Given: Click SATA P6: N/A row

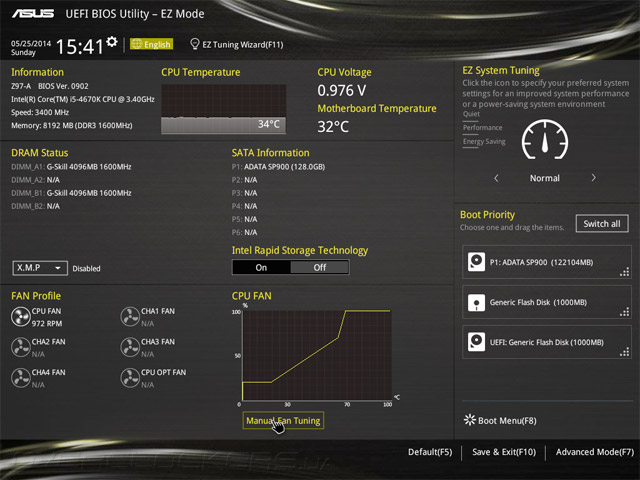Looking at the screenshot, I should (244, 232).
